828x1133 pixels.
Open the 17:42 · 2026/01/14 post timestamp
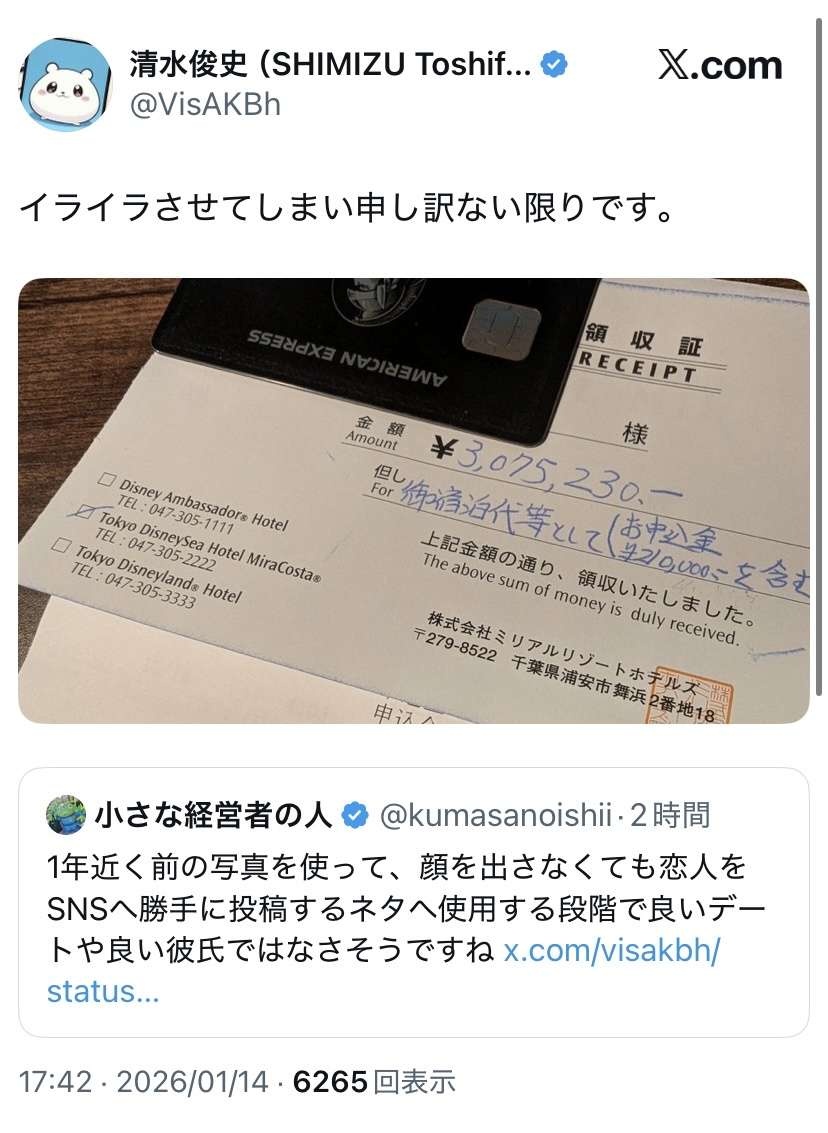point(144,1082)
